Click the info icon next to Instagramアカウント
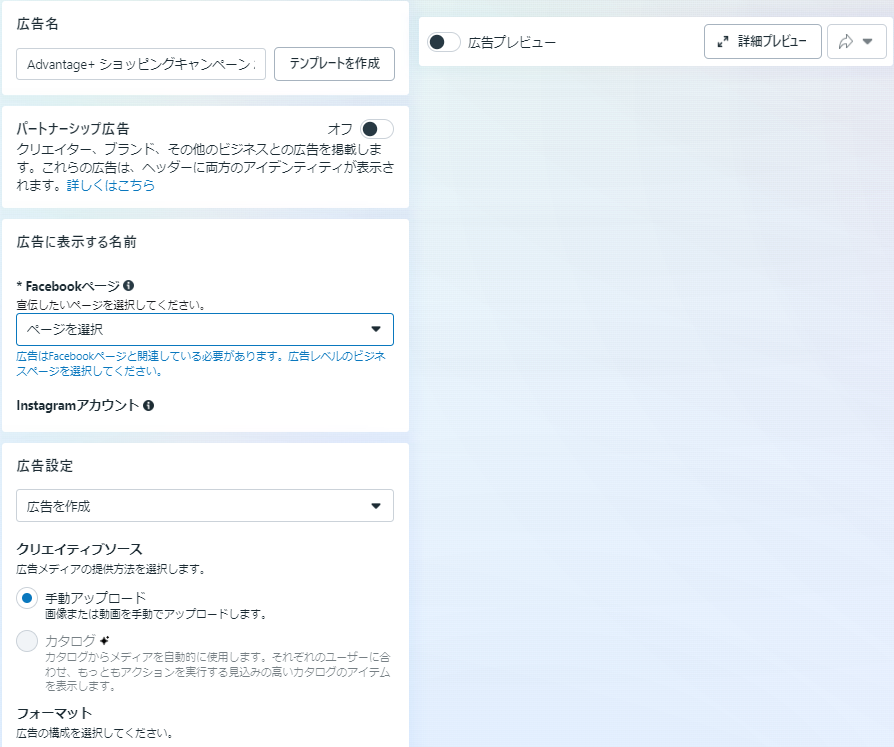 point(148,405)
